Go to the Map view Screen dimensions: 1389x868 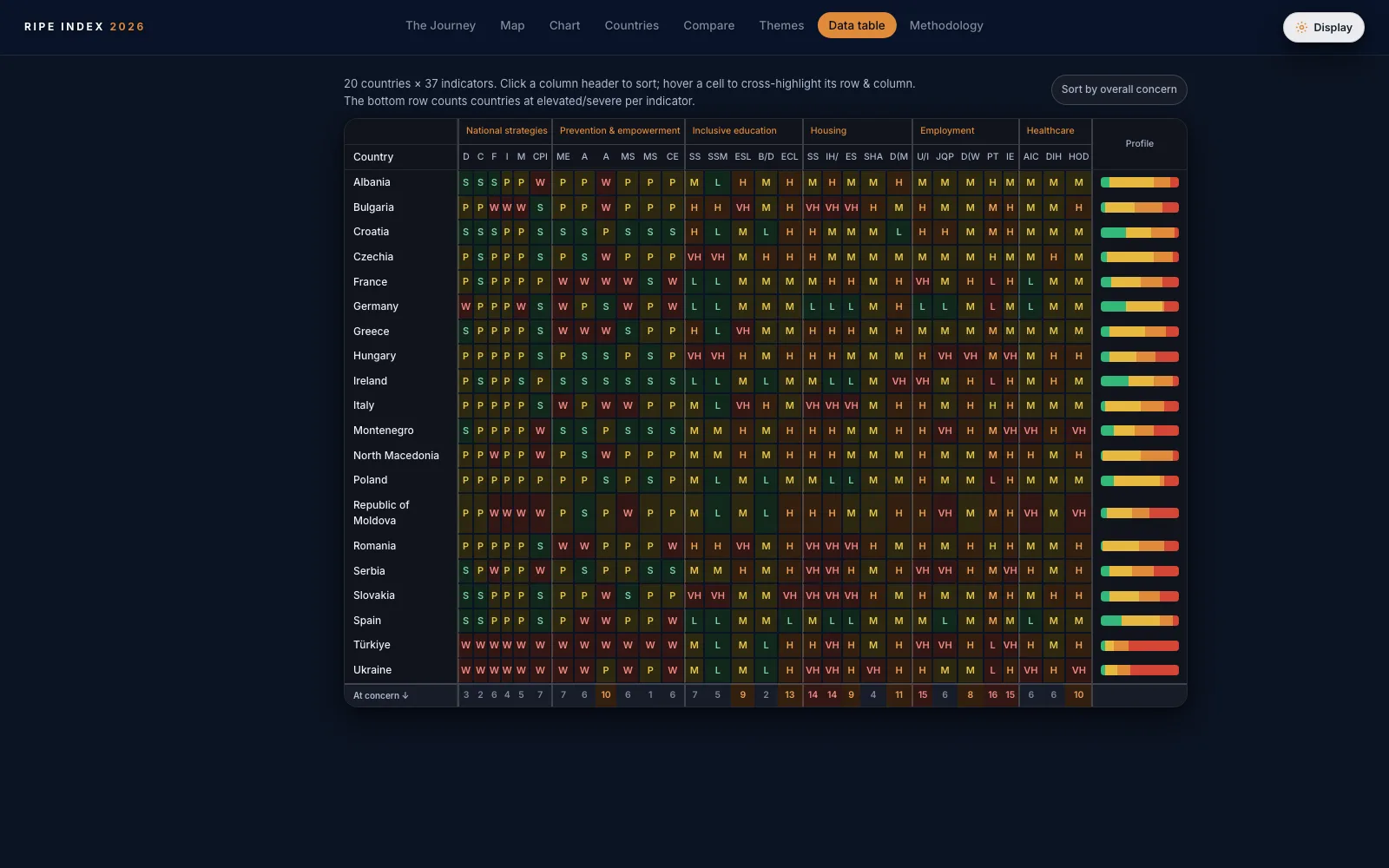(512, 25)
